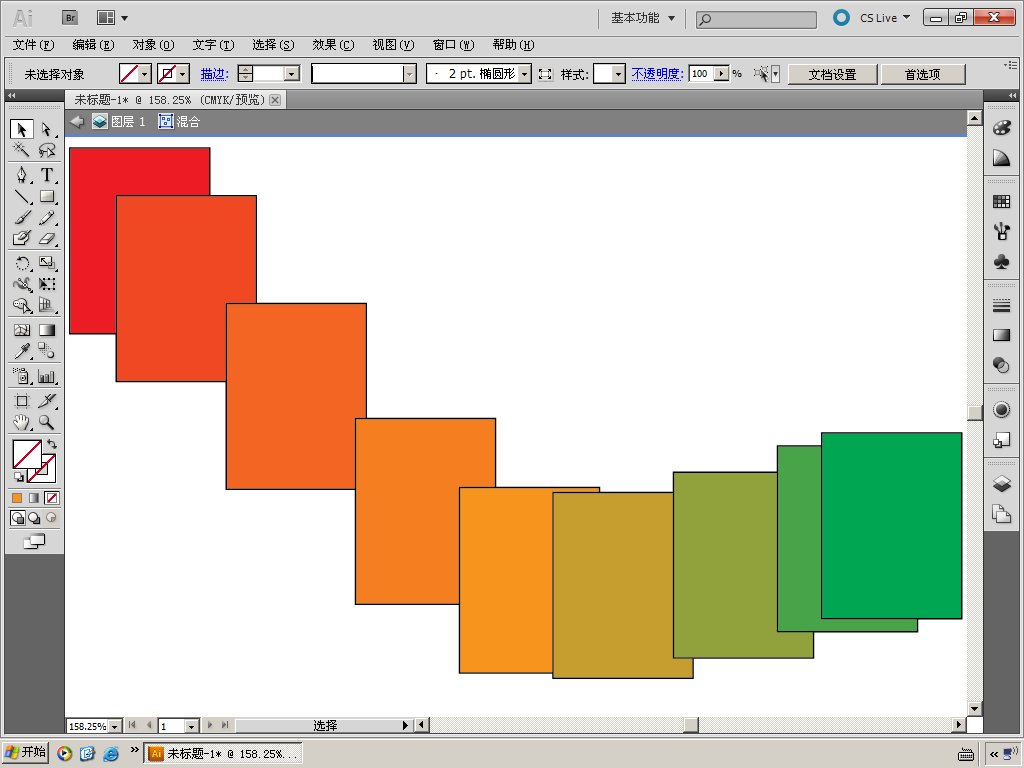The width and height of the screenshot is (1024, 768).
Task: Select the Line Segment tool
Action: 22,196
